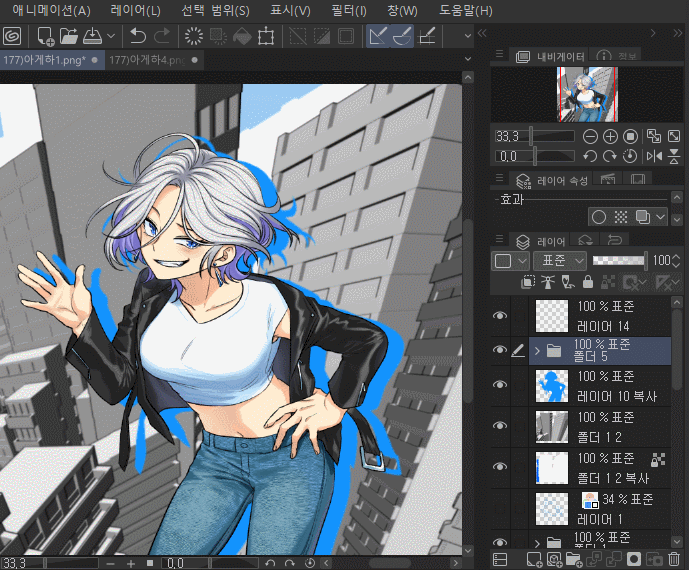Adjust the layer opacity slider

click(x=620, y=261)
